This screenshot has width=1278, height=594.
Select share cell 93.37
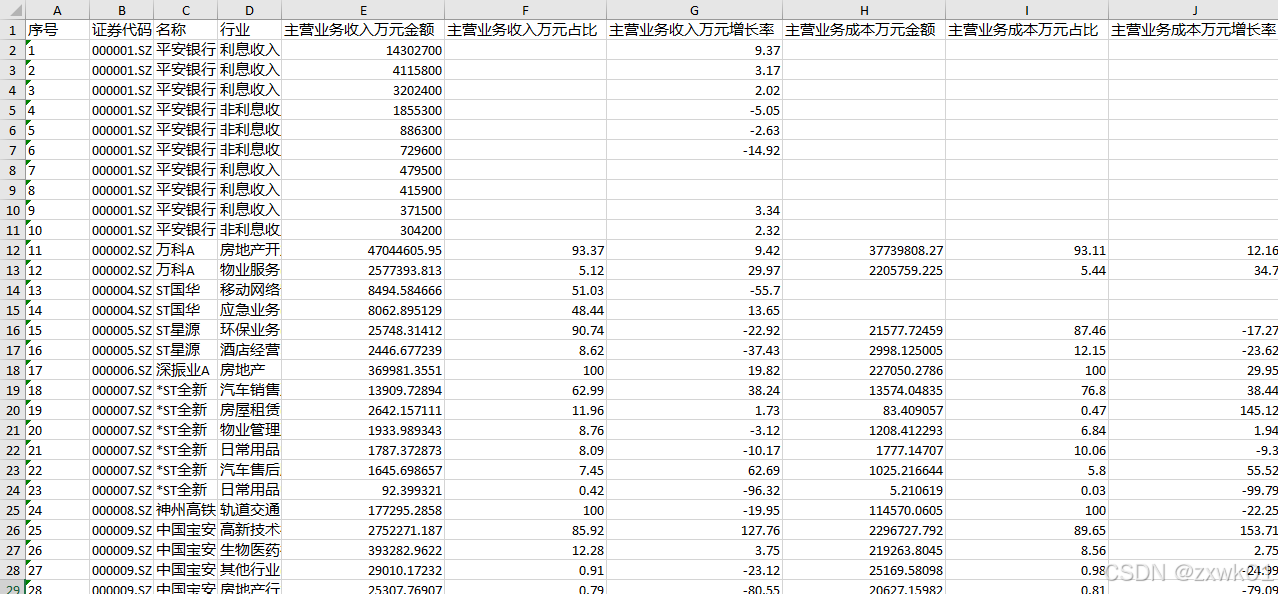click(525, 250)
